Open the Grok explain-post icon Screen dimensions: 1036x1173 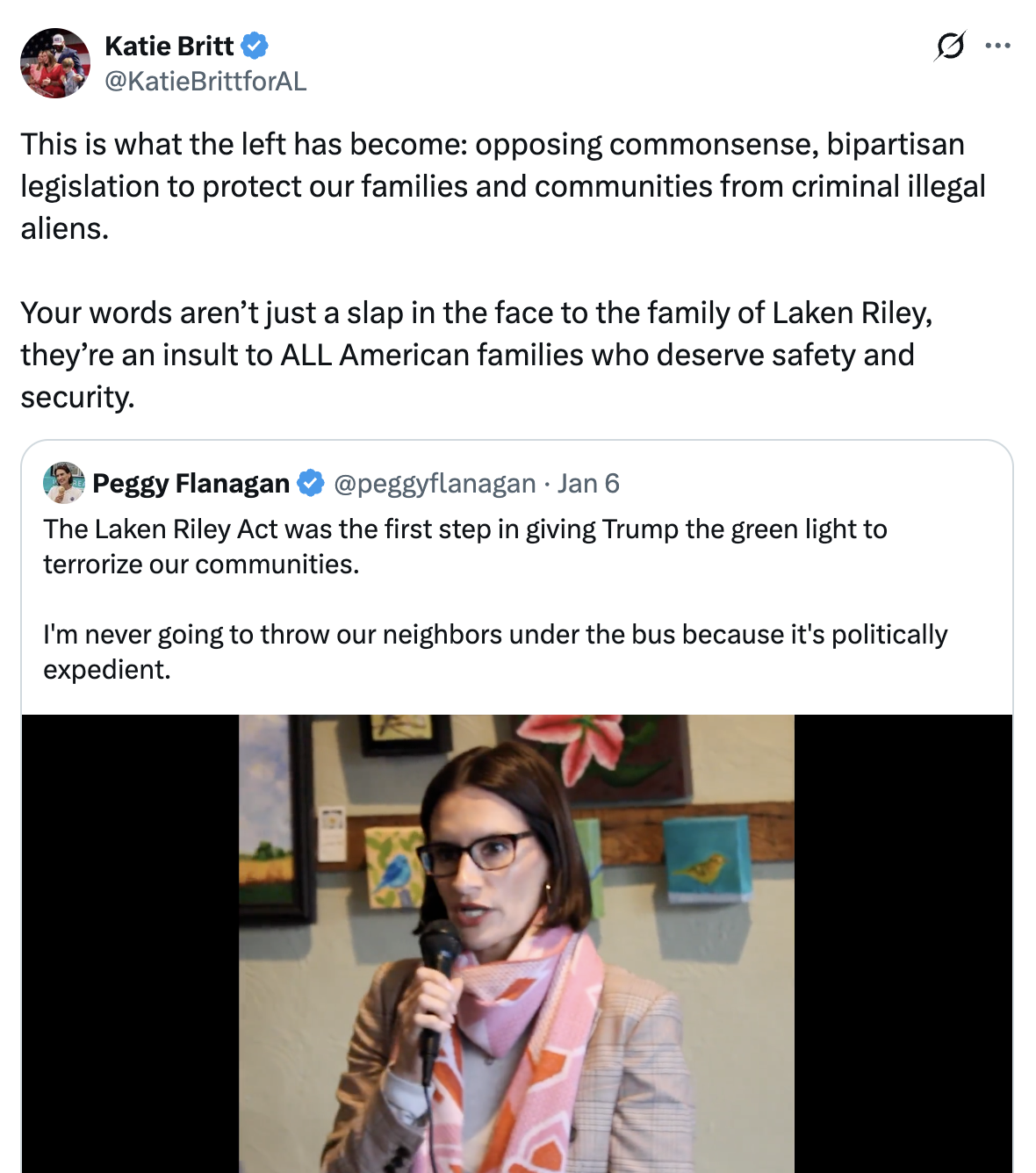click(x=950, y=46)
